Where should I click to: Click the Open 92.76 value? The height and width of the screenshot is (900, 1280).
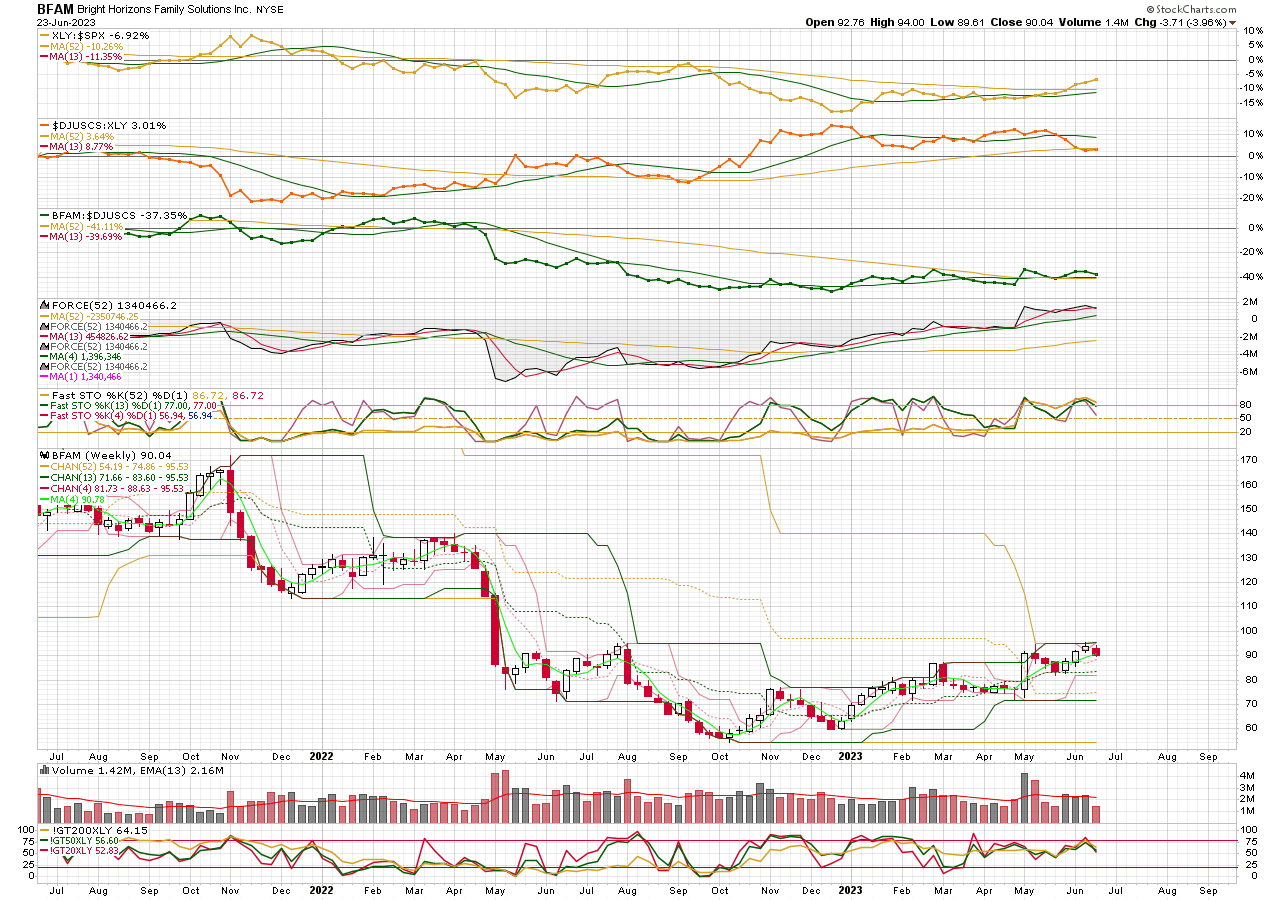click(834, 22)
